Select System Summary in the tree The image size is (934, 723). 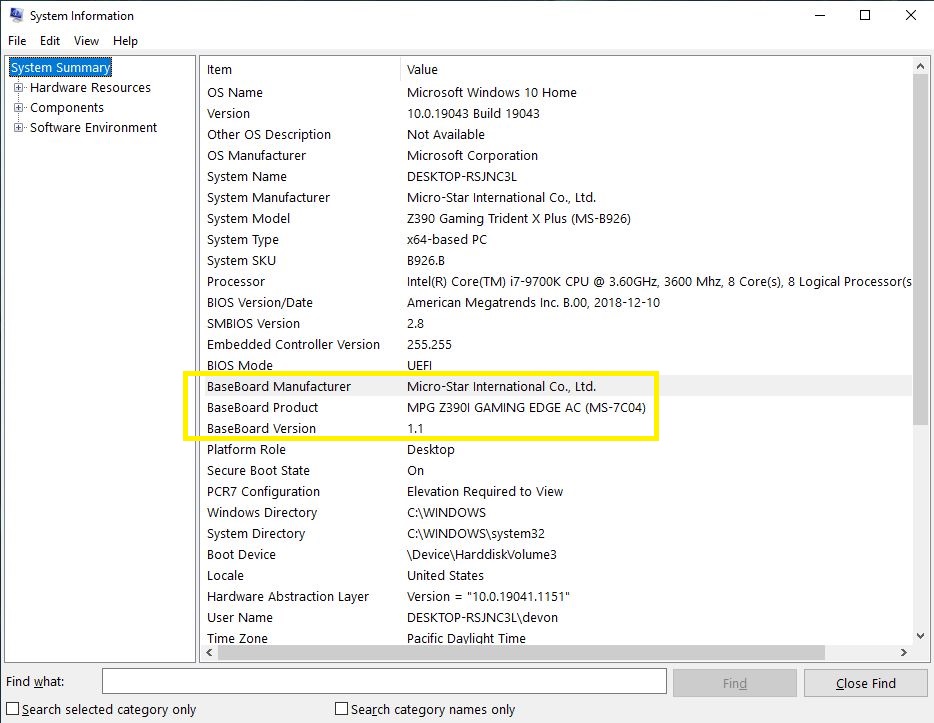[60, 68]
